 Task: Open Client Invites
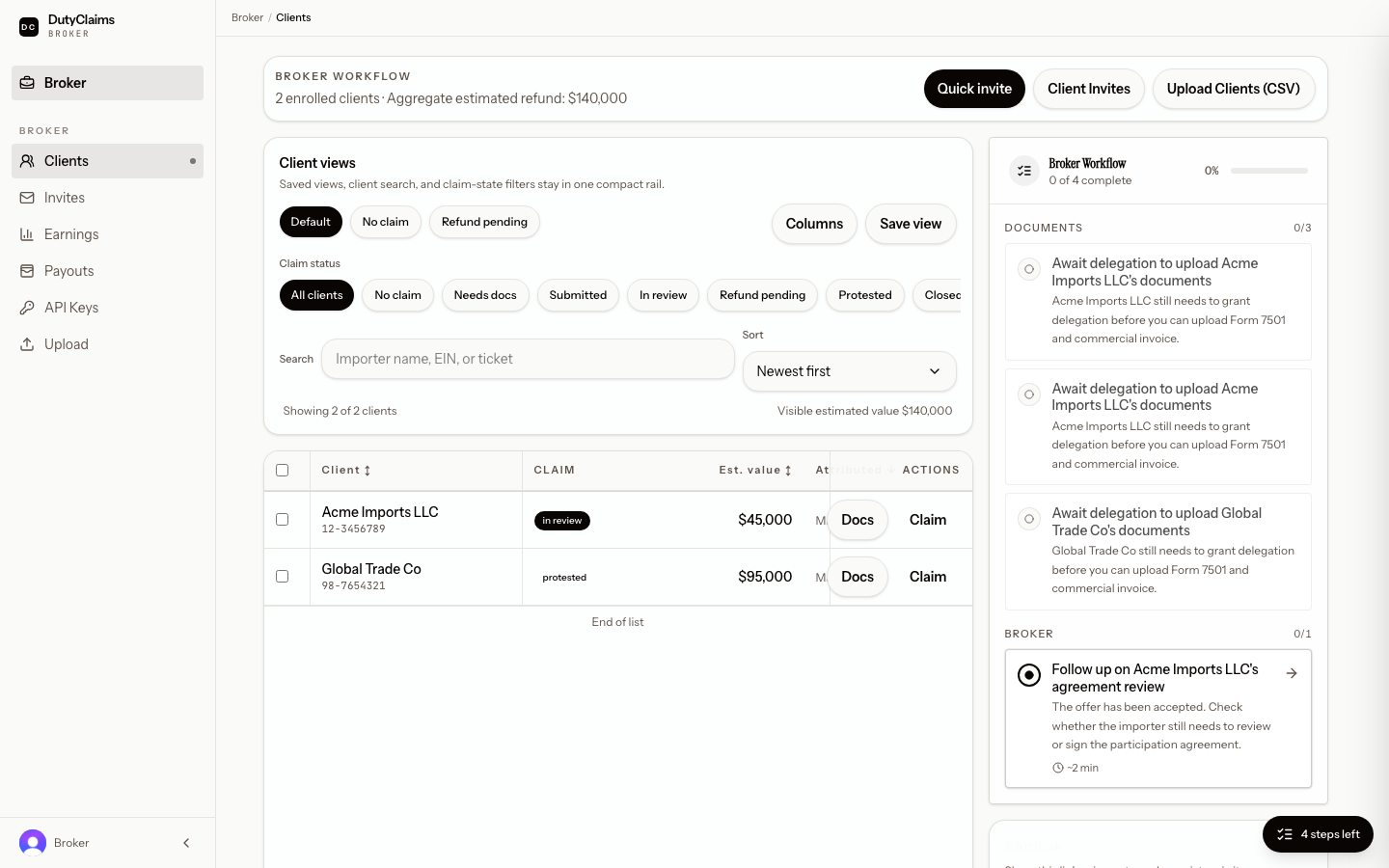click(1089, 89)
